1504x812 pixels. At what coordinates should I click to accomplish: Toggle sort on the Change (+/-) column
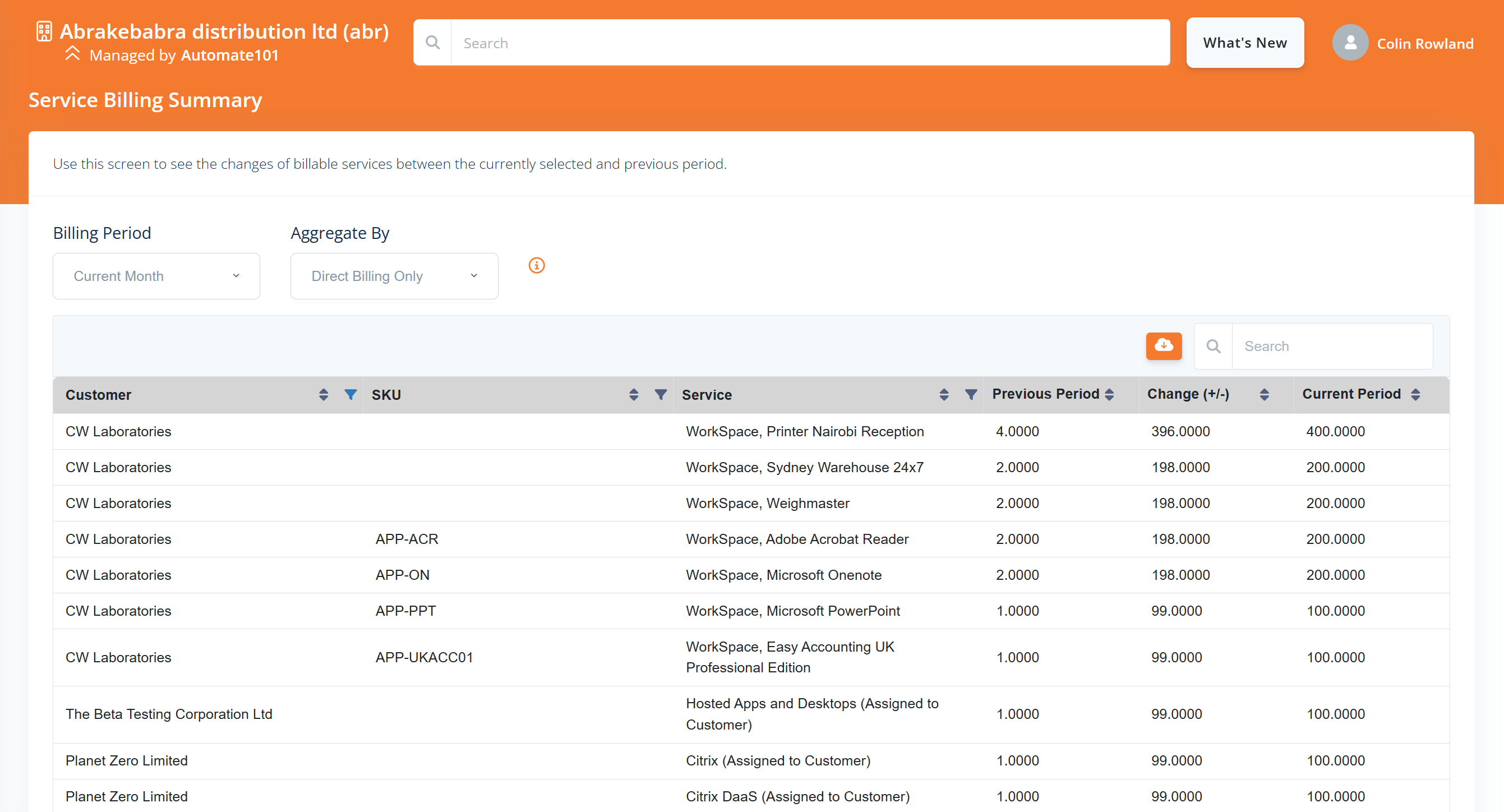[x=1264, y=394]
